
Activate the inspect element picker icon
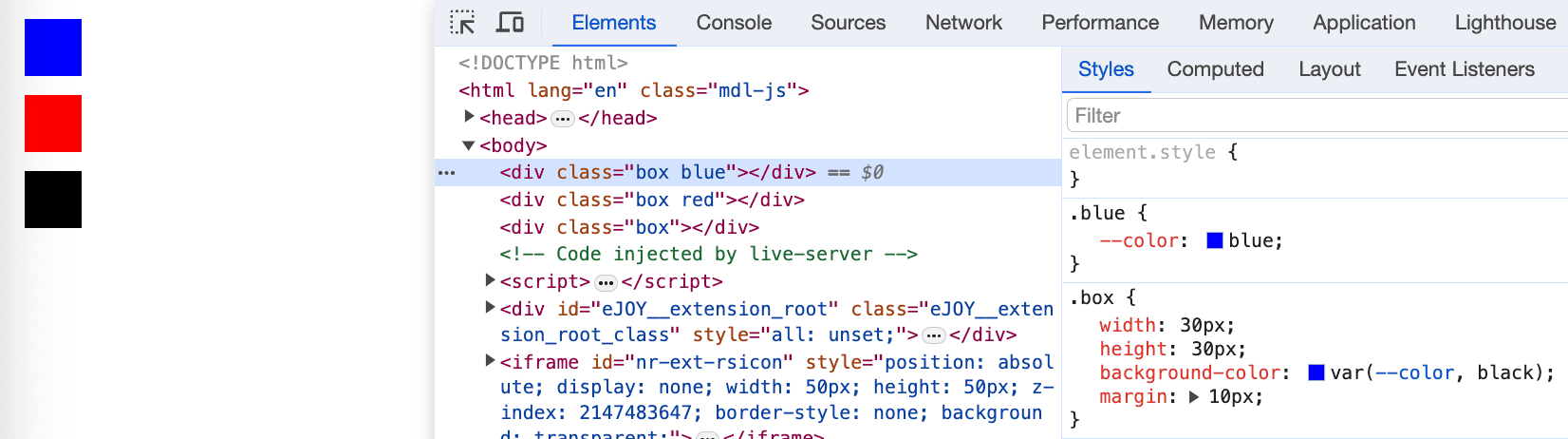[462, 22]
